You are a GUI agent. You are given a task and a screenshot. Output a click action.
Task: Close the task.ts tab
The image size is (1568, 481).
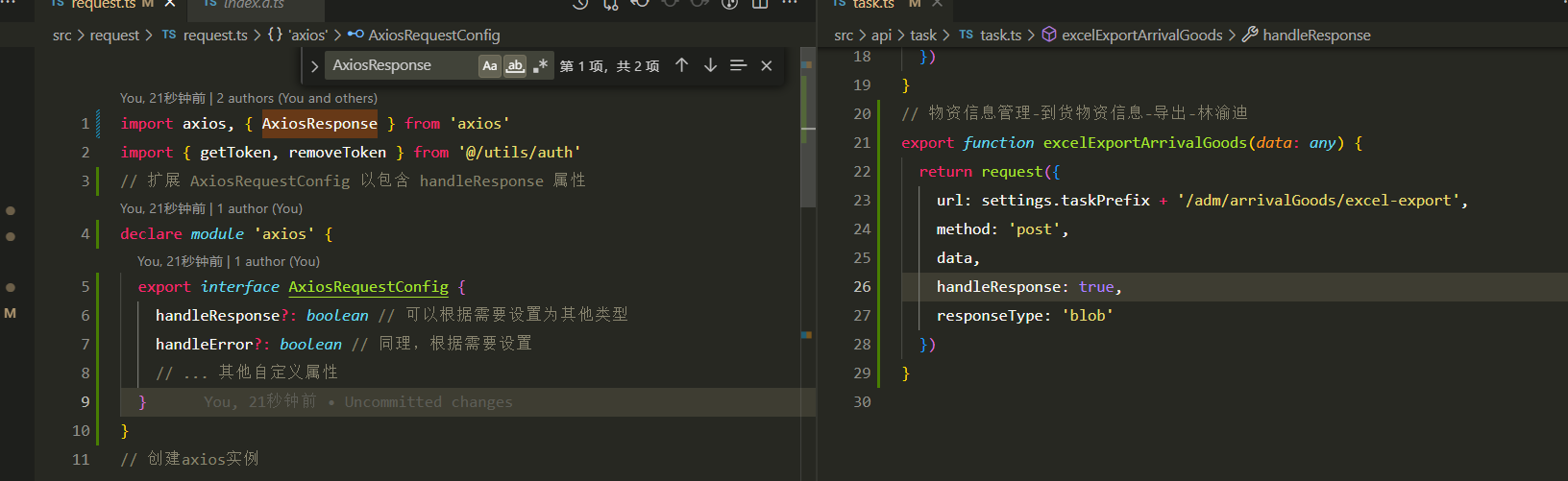937,4
